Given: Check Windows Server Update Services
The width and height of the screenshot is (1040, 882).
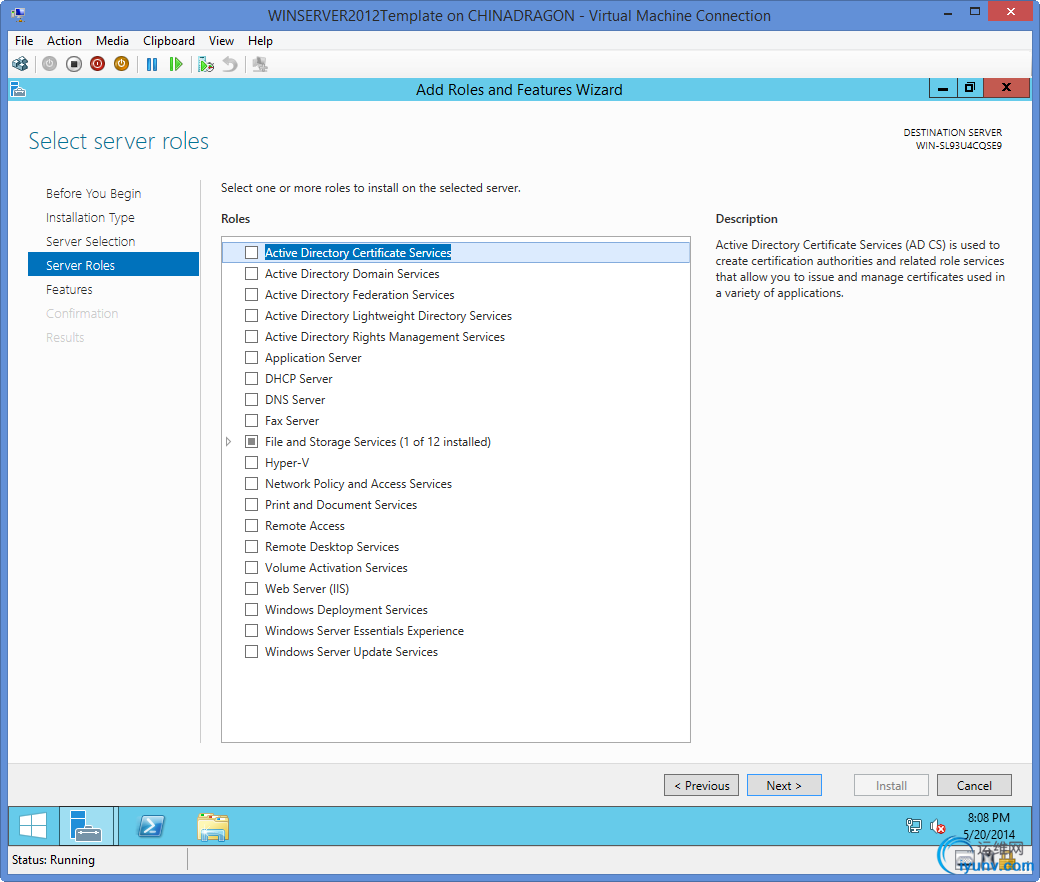Looking at the screenshot, I should tap(251, 651).
